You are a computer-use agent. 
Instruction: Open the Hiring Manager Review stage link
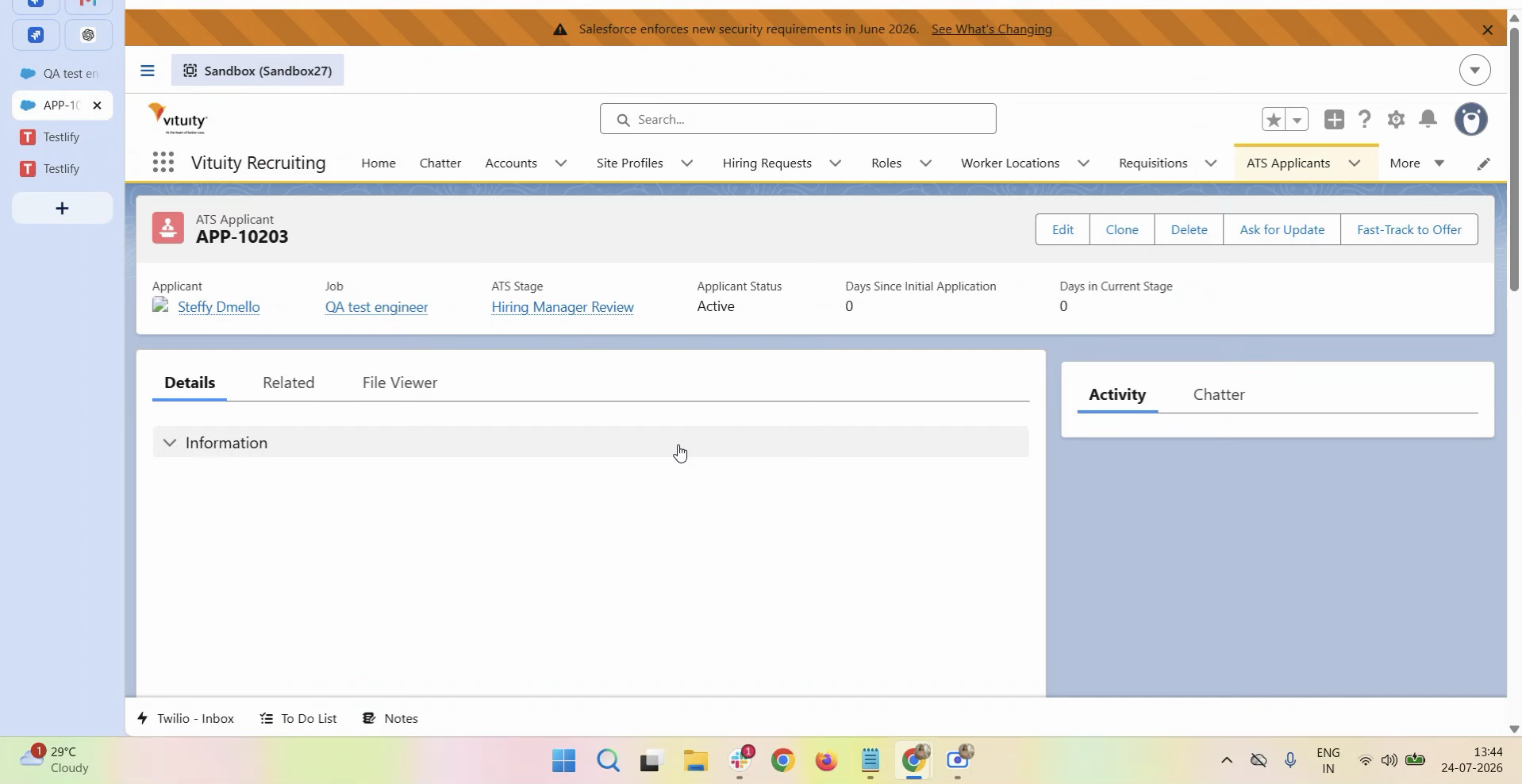563,307
